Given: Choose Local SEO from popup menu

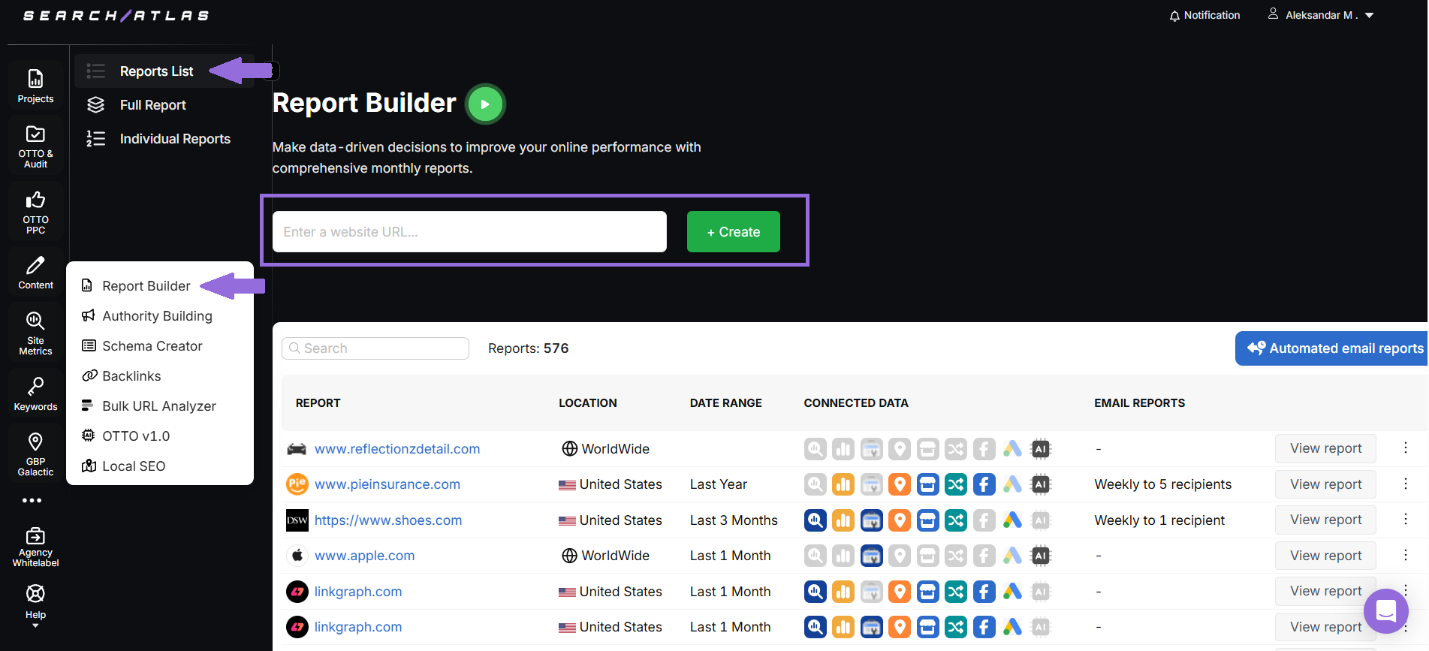Looking at the screenshot, I should coord(133,466).
